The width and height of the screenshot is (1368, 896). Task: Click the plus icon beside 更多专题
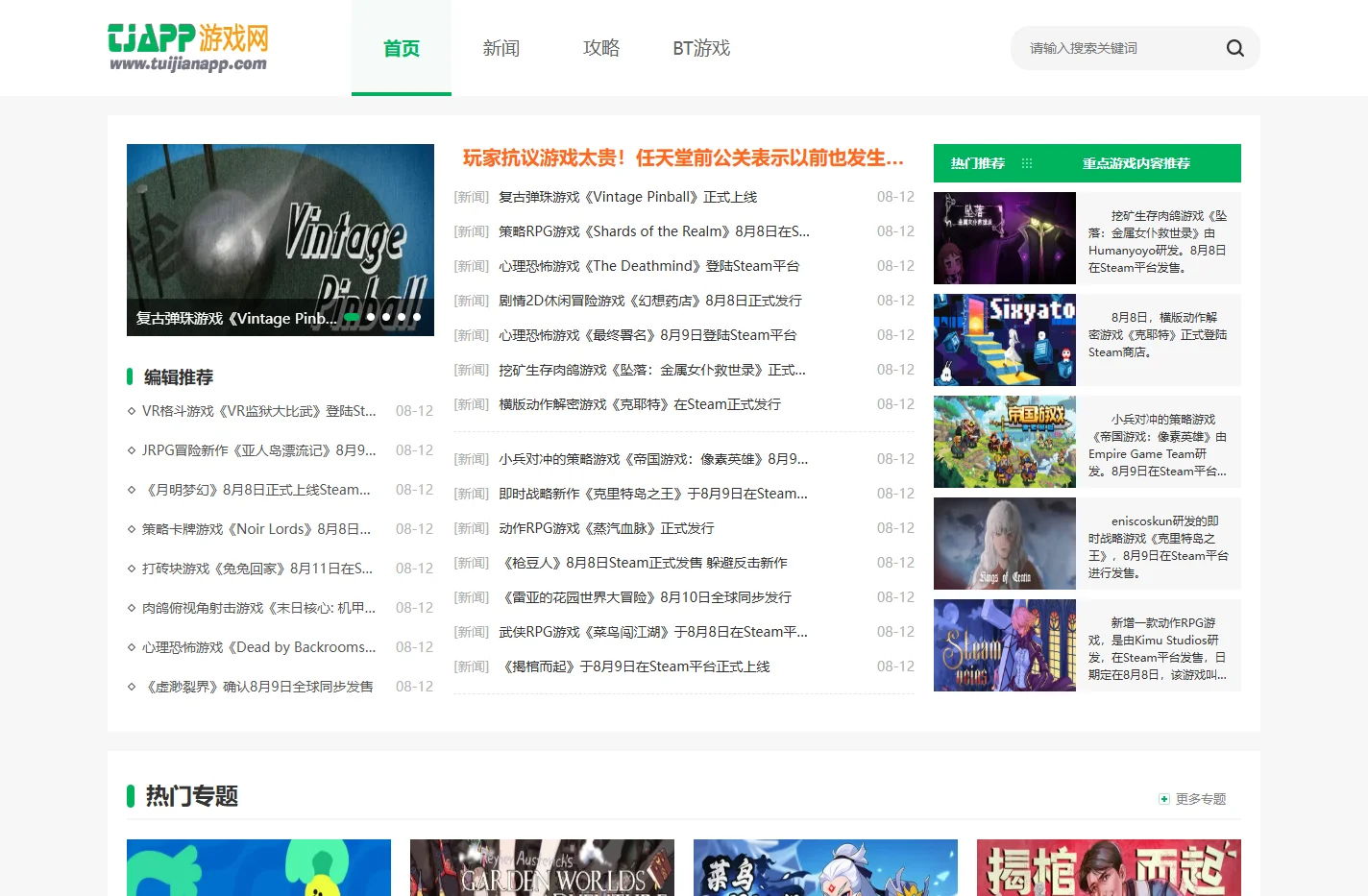click(x=1164, y=799)
